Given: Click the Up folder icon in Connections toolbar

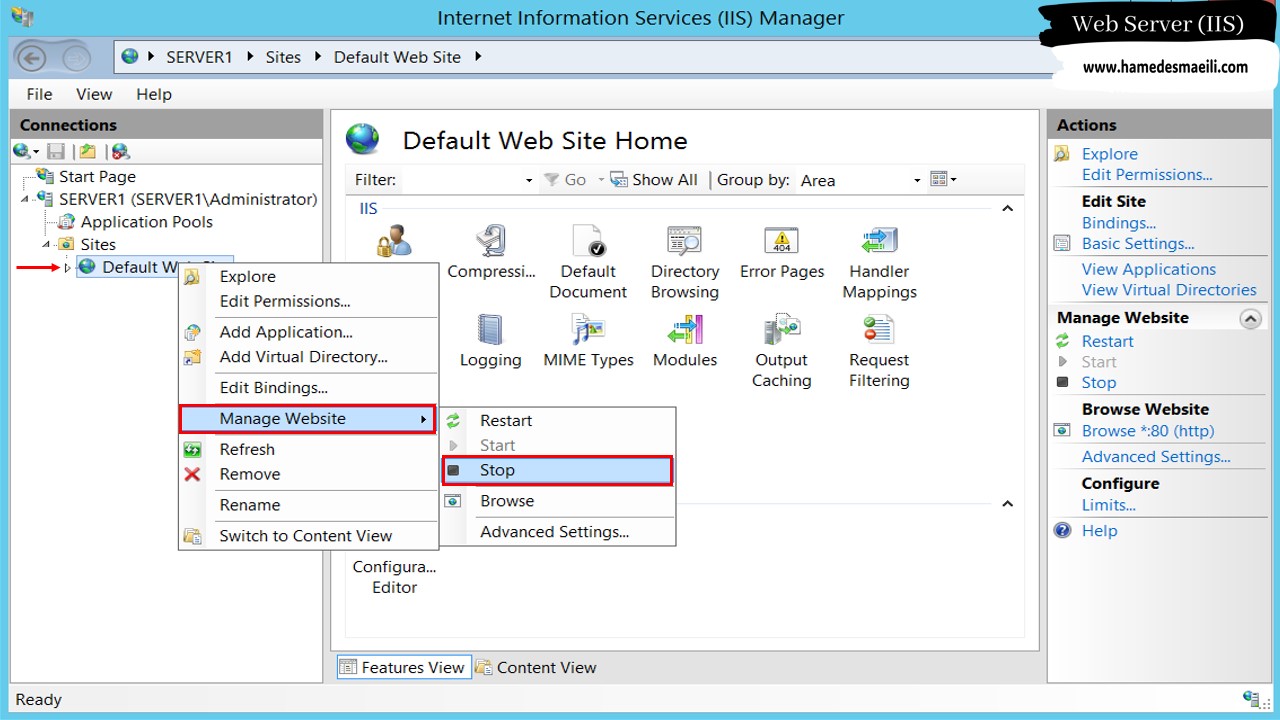Looking at the screenshot, I should 88,152.
